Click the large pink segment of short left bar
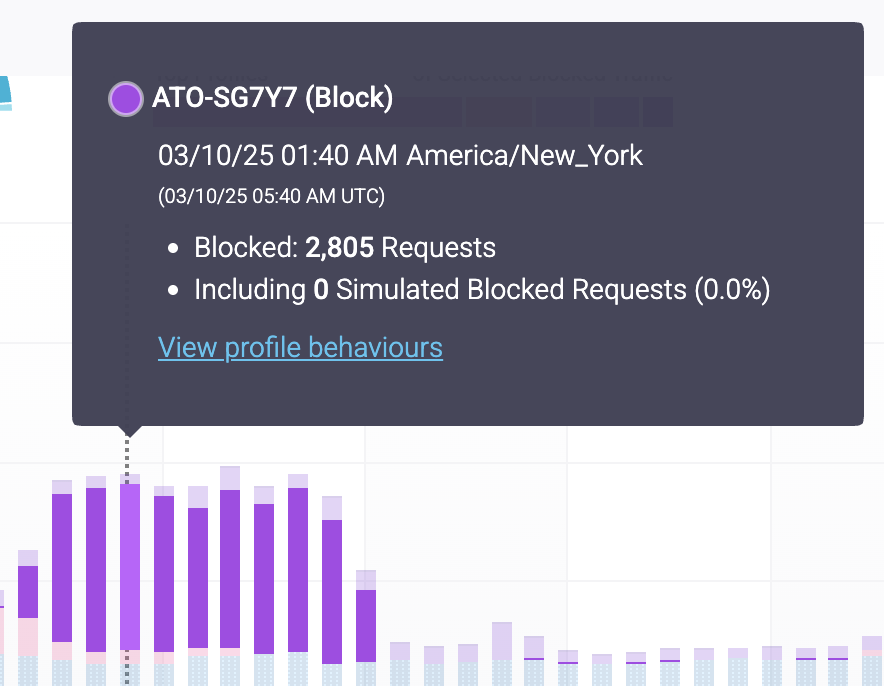Screen dimensions: 884x686 28,636
